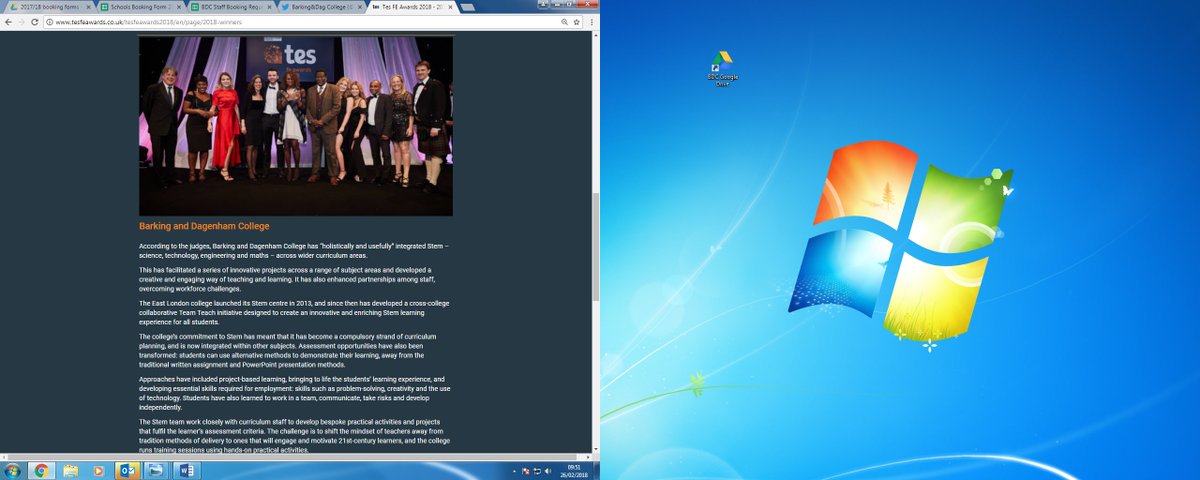The width and height of the screenshot is (1200, 480).
Task: Reload the Tes FE Awards page
Action: [35, 21]
